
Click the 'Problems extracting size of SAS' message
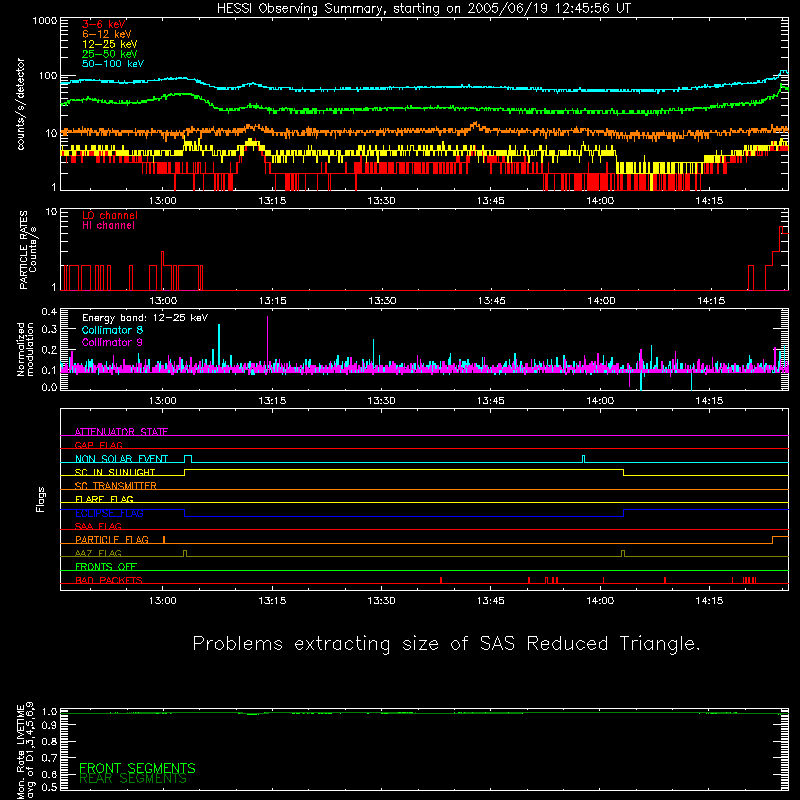point(446,644)
